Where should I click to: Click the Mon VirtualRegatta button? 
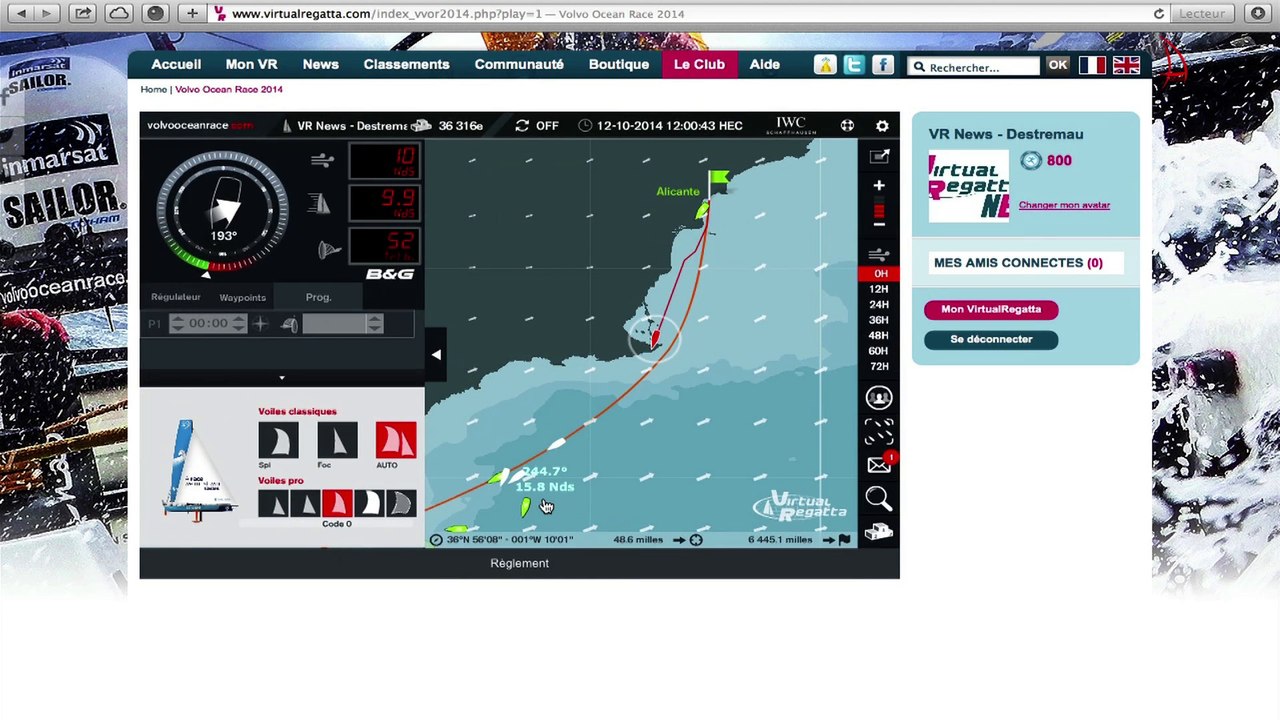pyautogui.click(x=991, y=309)
